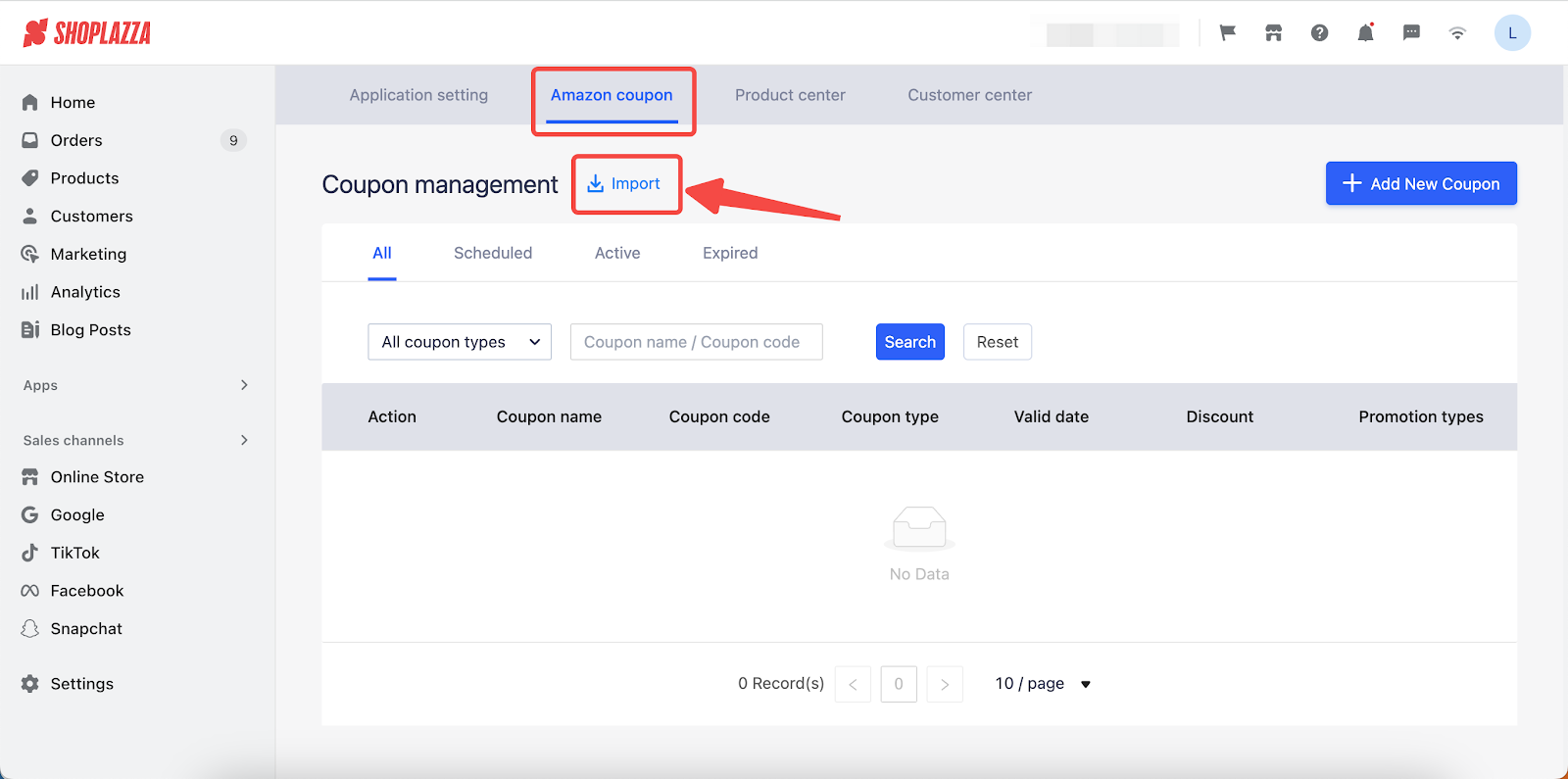Click the wifi signal icon
This screenshot has height=779, width=1568.
pos(1457,33)
